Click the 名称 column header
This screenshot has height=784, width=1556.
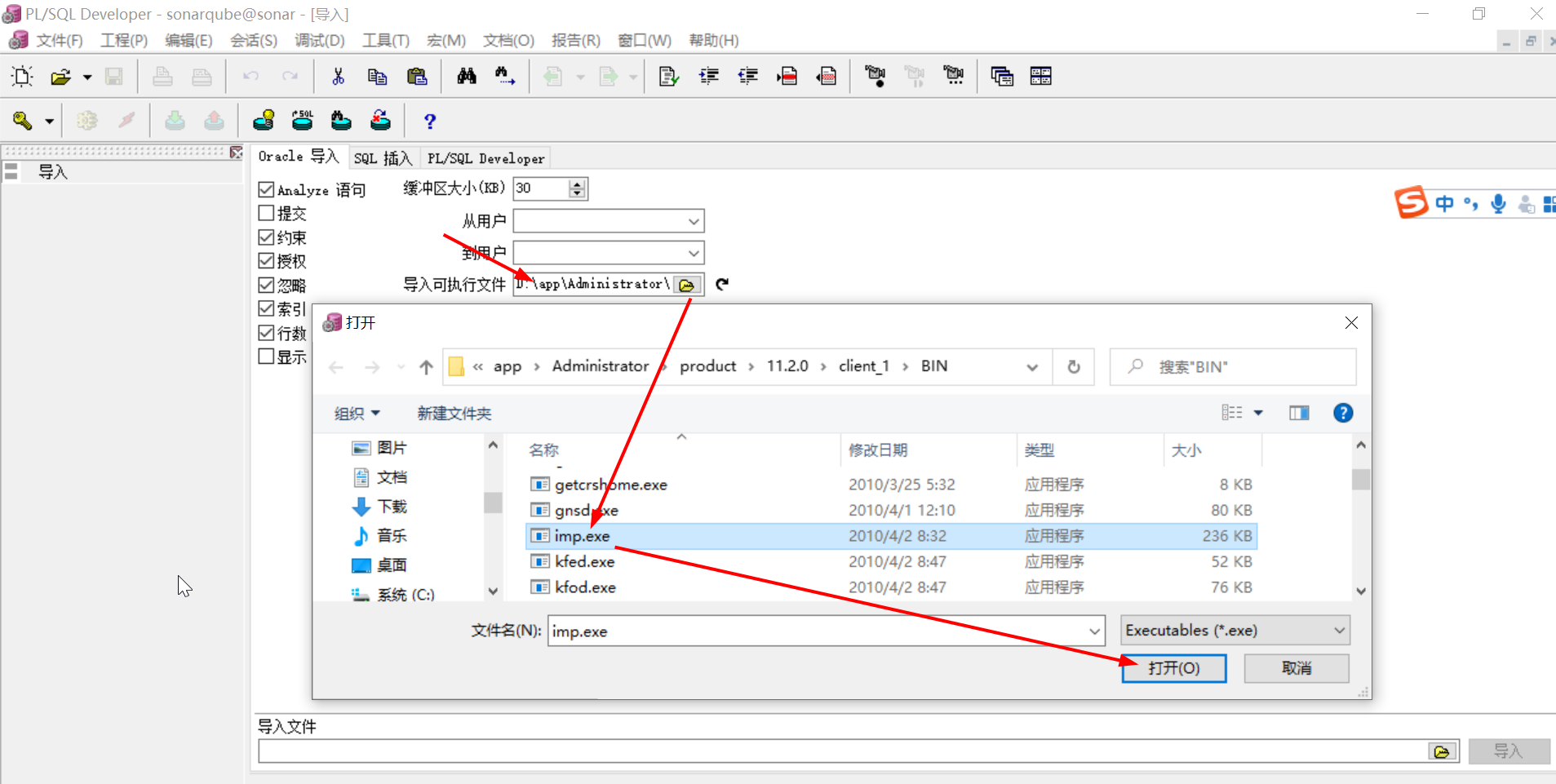pos(543,450)
